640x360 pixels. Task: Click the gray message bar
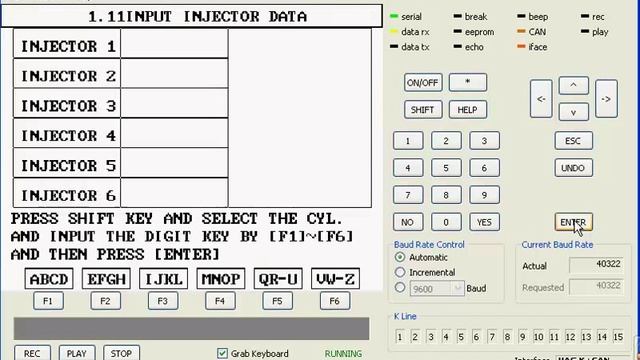[x=191, y=329]
